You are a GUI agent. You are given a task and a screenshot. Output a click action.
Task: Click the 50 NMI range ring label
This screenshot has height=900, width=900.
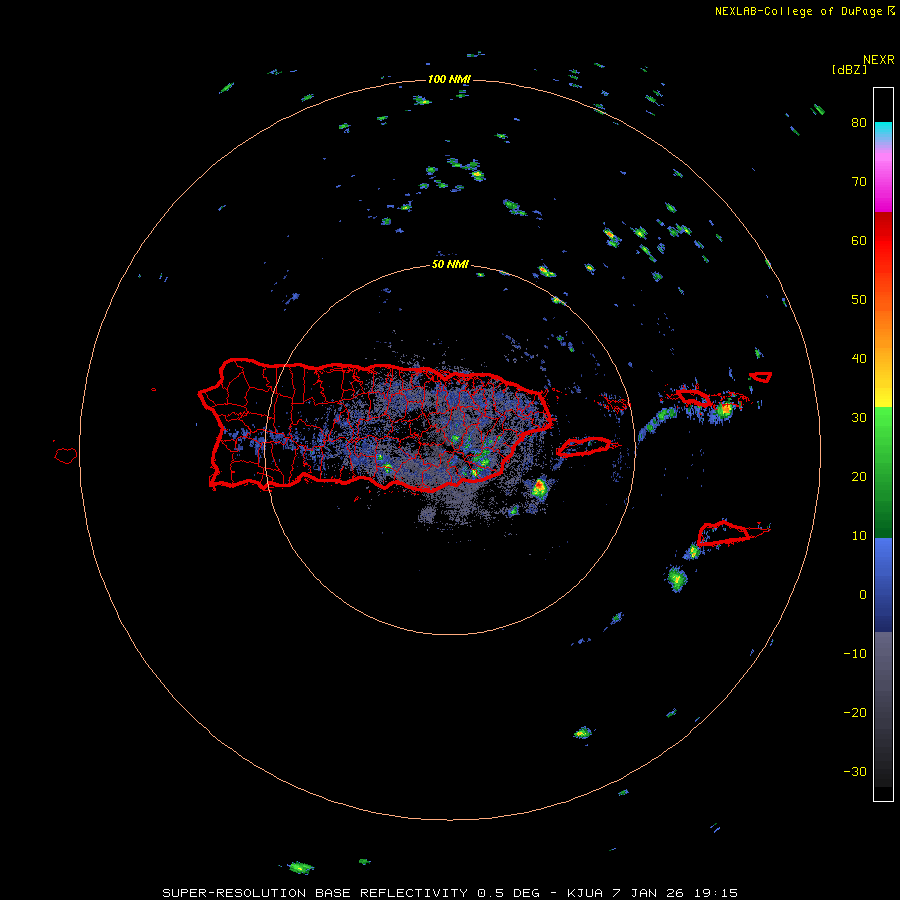[450, 265]
